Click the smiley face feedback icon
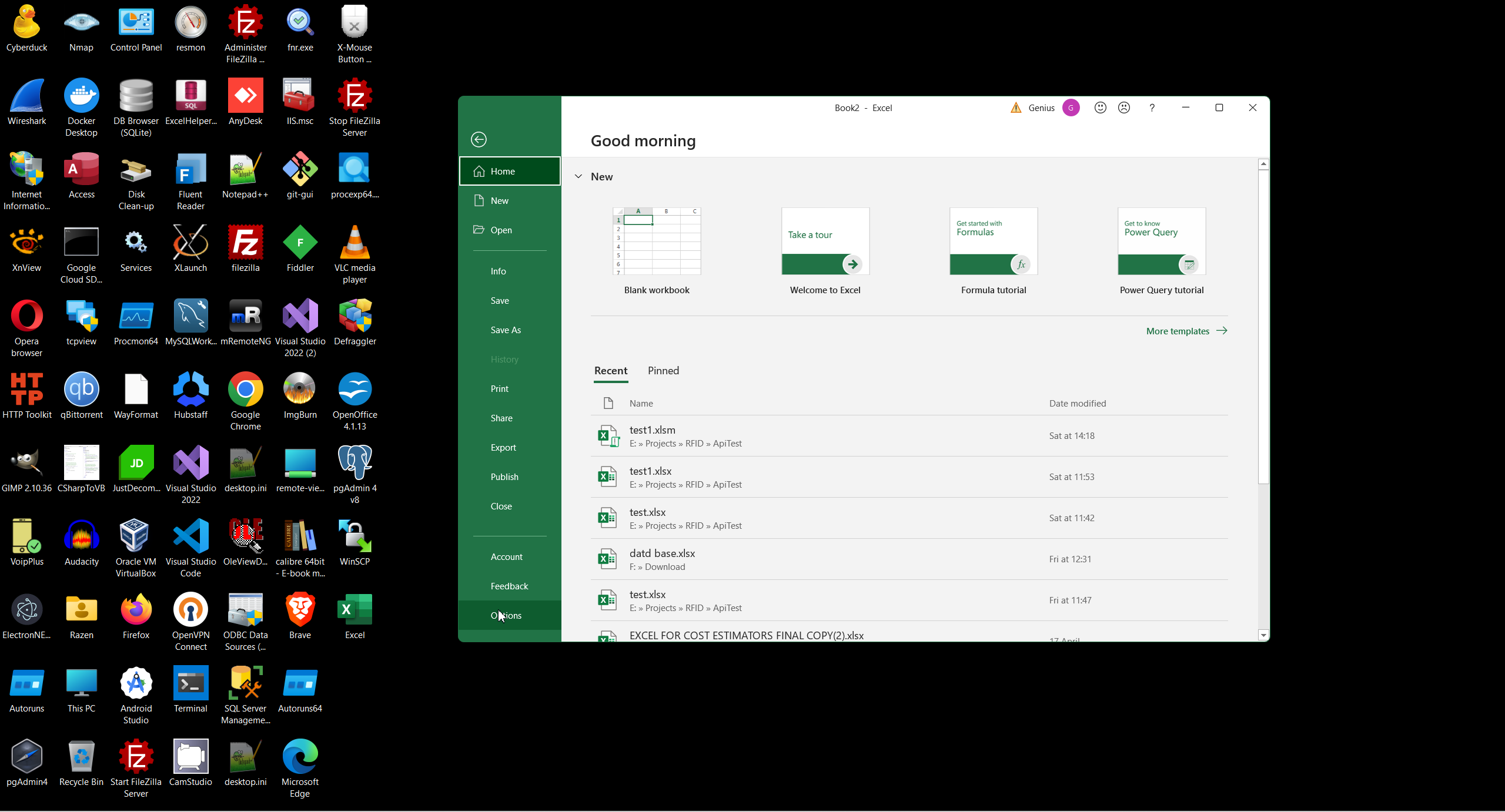This screenshot has height=812, width=1505. [x=1101, y=108]
